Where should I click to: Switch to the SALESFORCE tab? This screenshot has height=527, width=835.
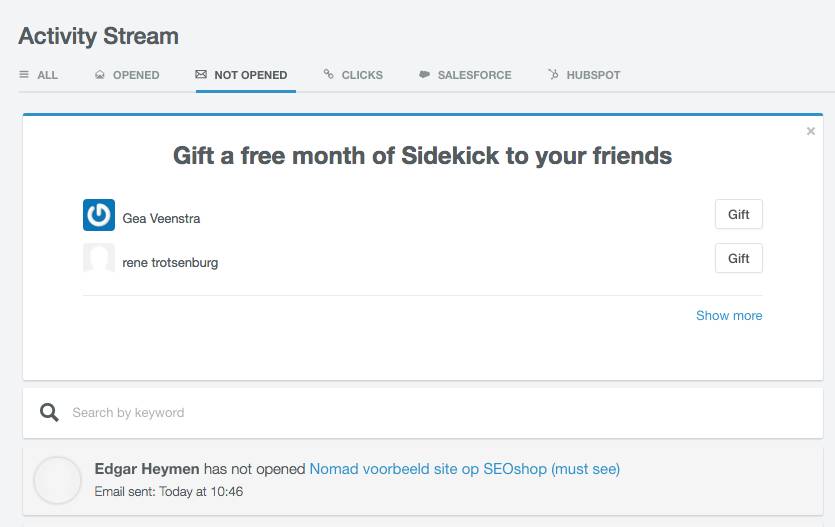[474, 75]
